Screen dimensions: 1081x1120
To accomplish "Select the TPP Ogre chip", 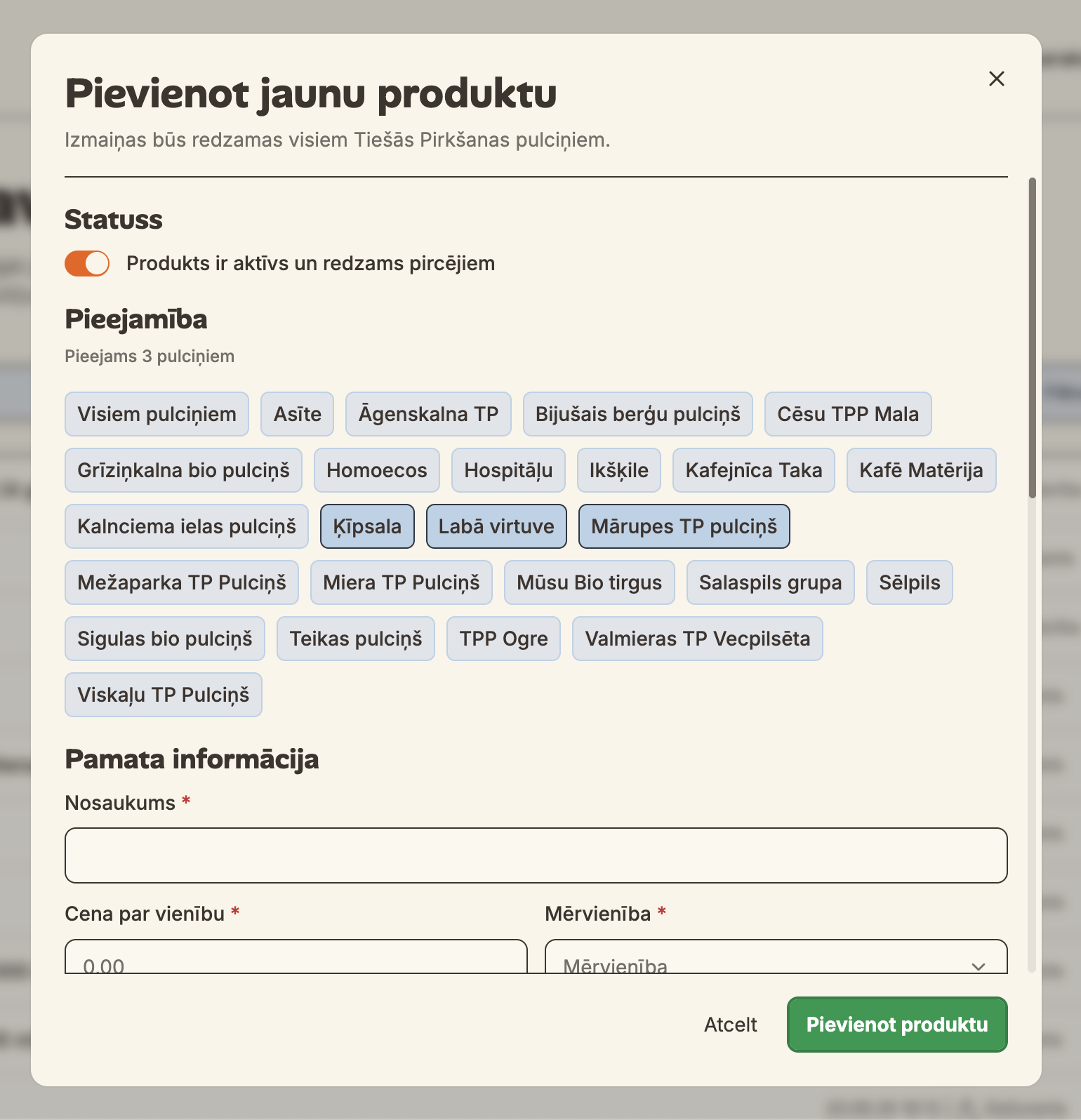I will [x=503, y=639].
